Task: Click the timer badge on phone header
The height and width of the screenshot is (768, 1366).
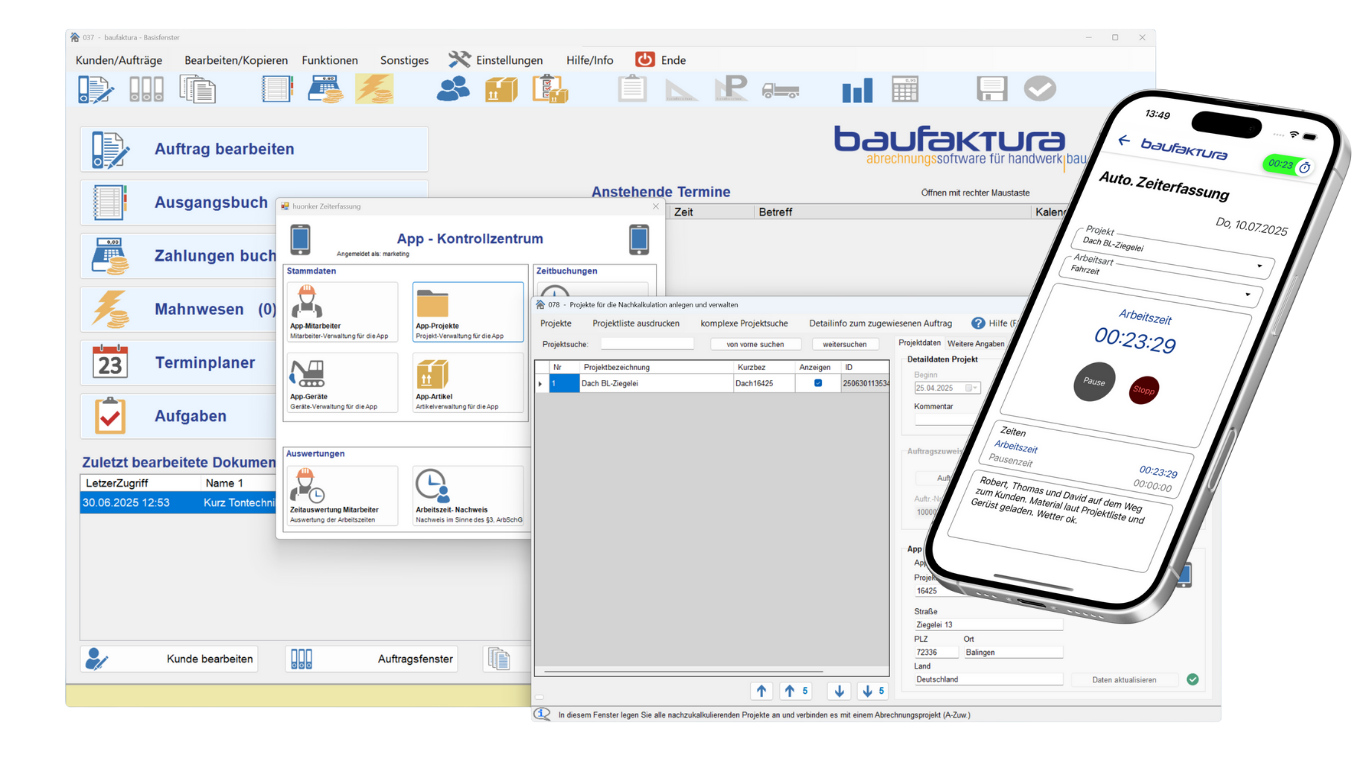Action: pos(1287,165)
